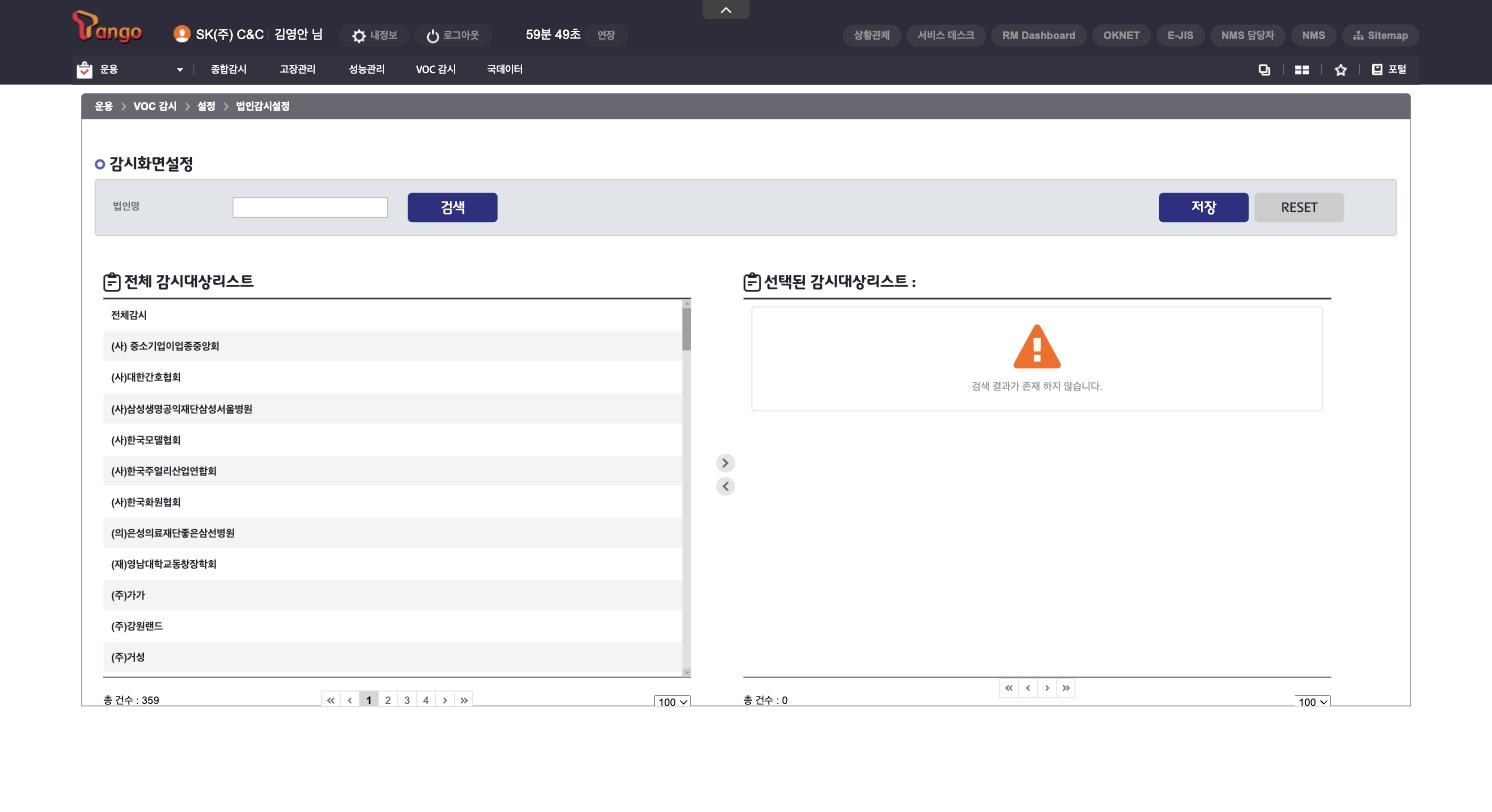Open the 국데이터 menu
The height and width of the screenshot is (812, 1492).
pos(505,70)
